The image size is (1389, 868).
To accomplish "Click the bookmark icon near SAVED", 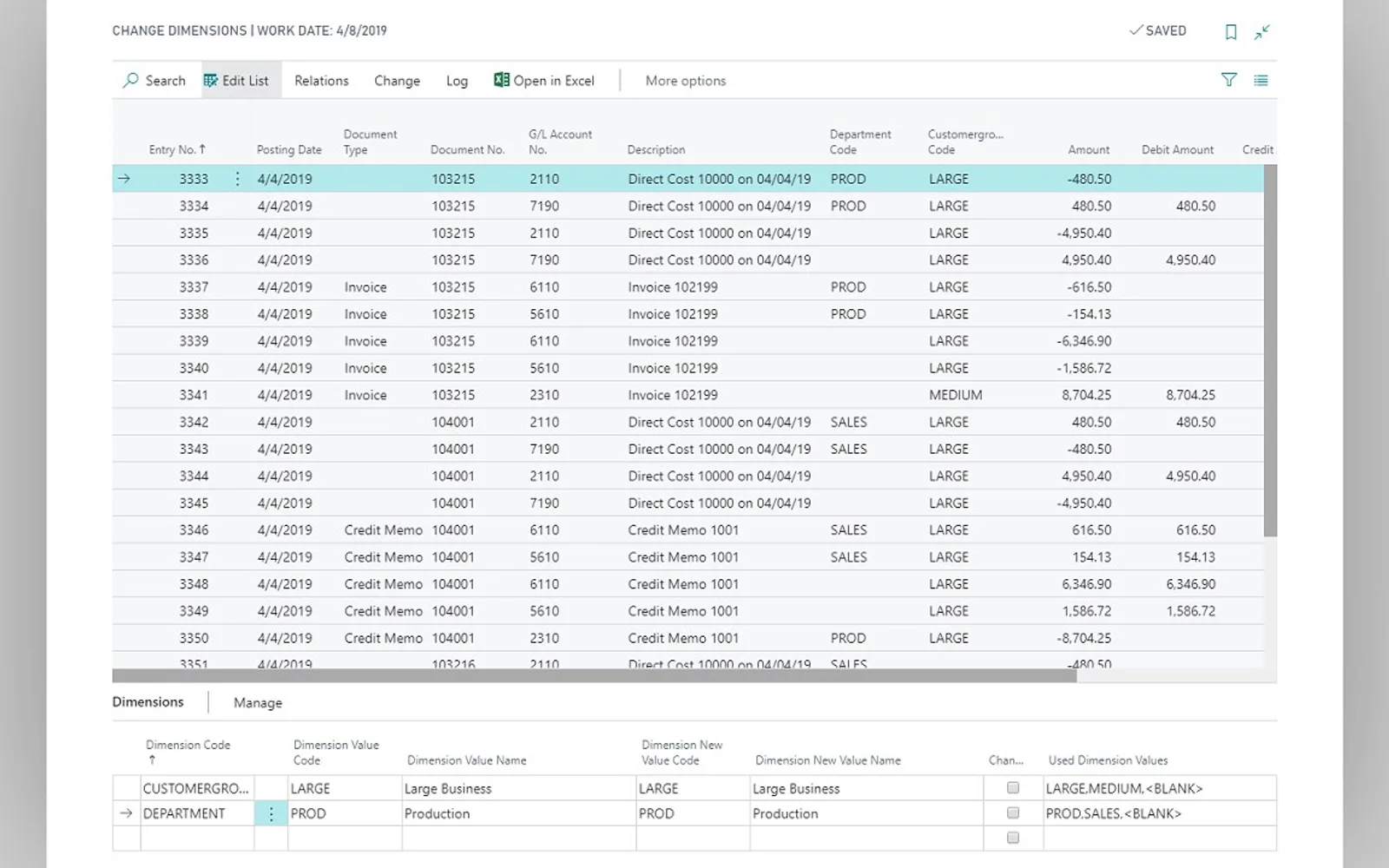I will coord(1231,32).
